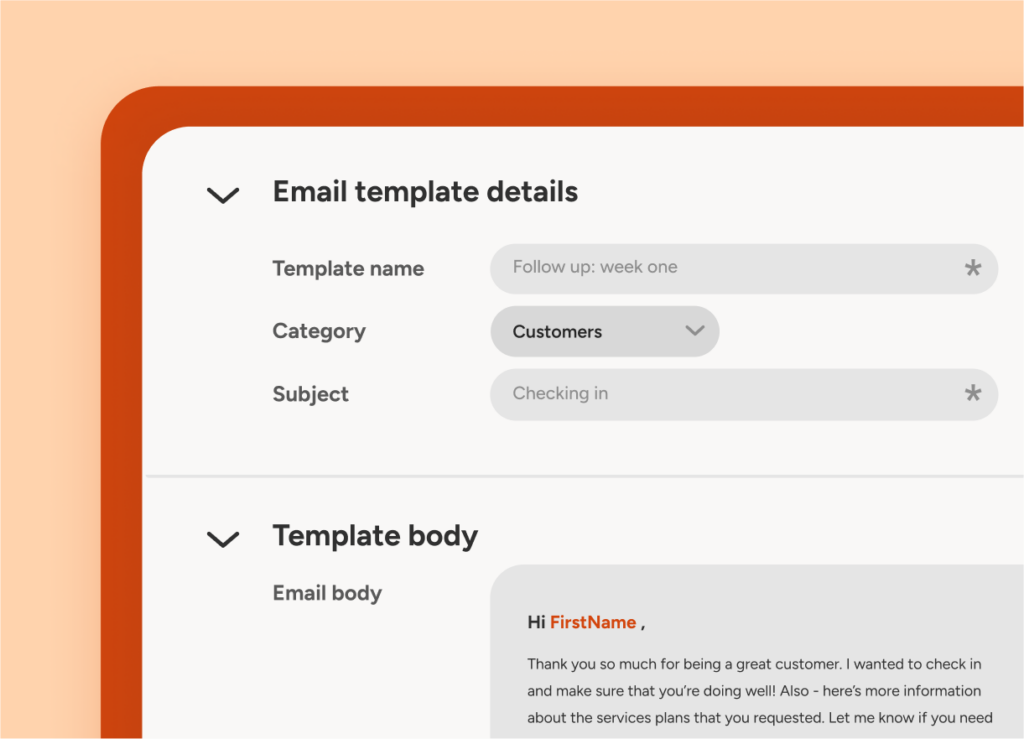Click the Checking in subject field
This screenshot has width=1024, height=739.
(x=700, y=394)
